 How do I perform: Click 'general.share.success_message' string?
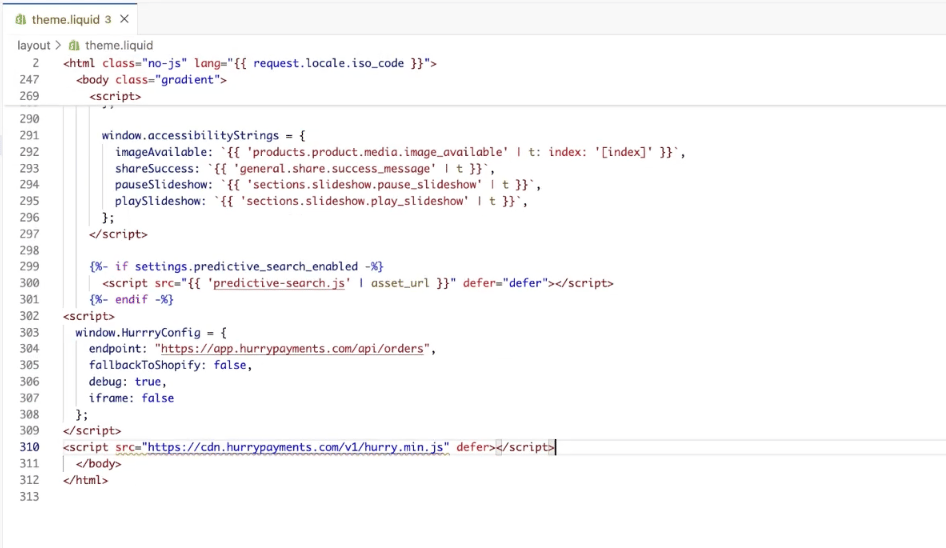[x=334, y=168]
